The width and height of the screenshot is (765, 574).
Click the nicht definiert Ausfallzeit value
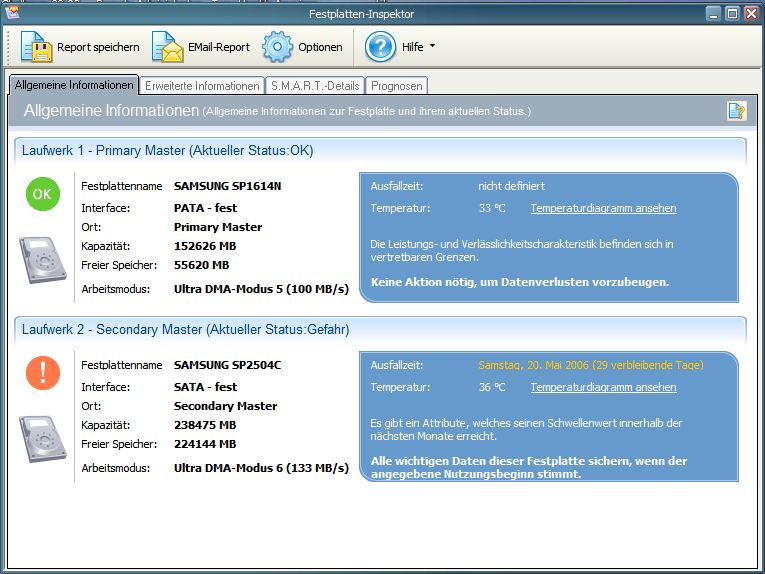[x=511, y=186]
